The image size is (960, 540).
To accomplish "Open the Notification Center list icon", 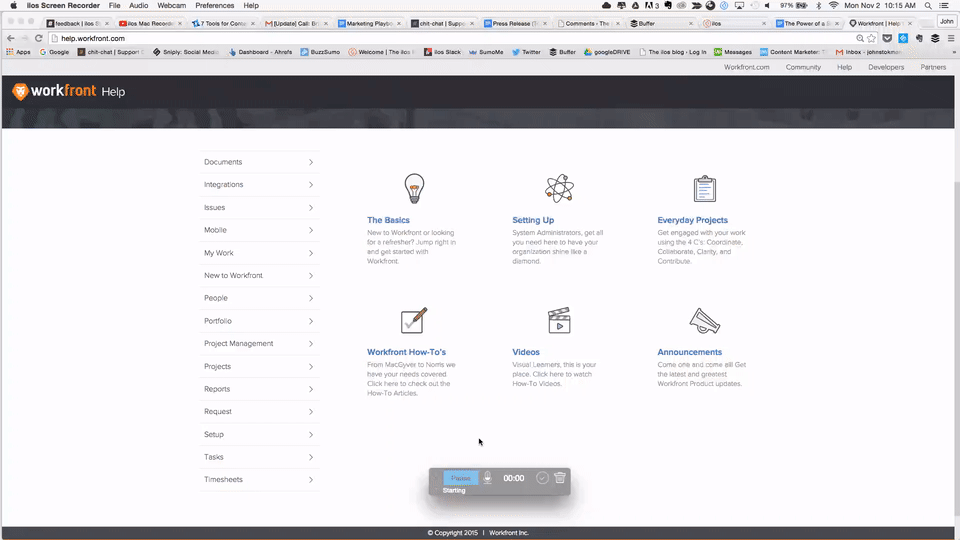I will click(x=944, y=6).
